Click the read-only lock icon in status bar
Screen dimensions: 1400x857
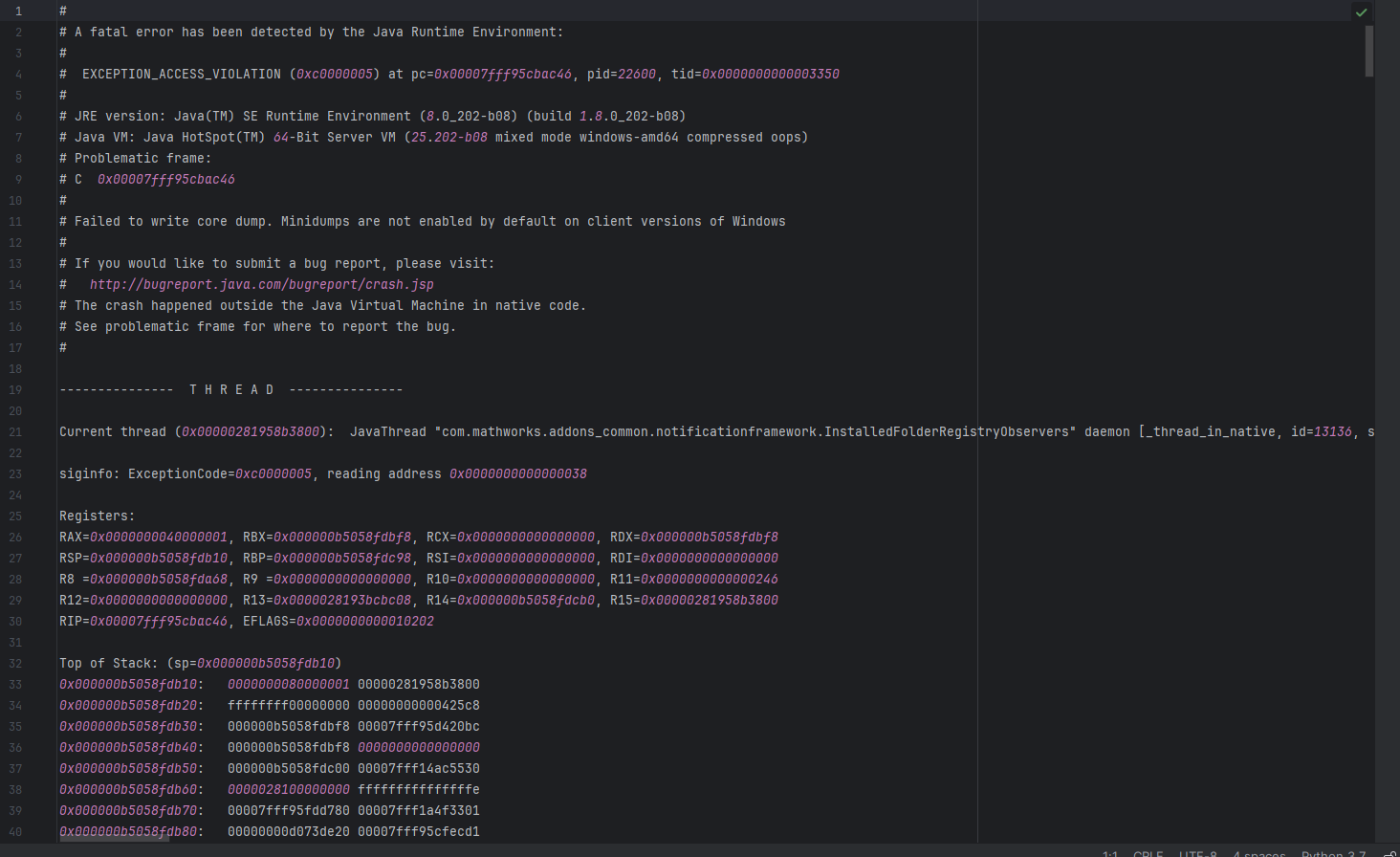pos(1389,853)
